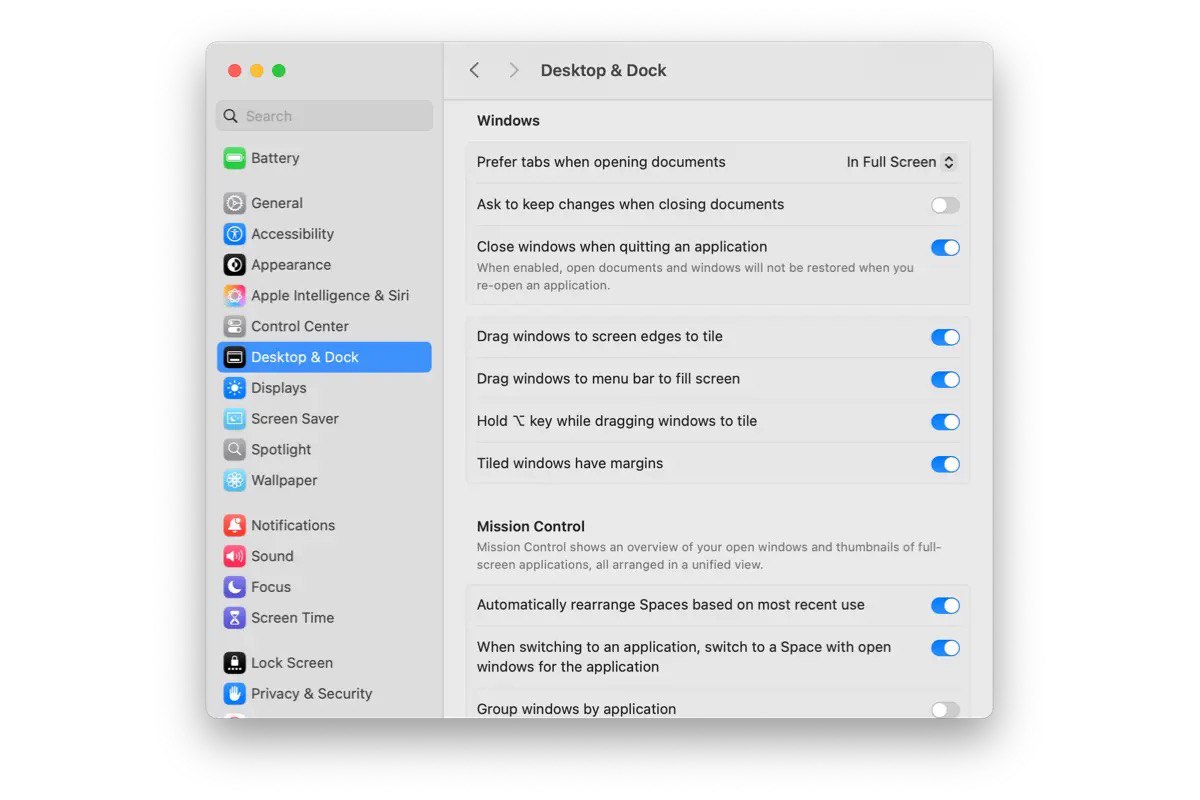Viewport: 1200px width, 800px height.
Task: Click the yellow minimize window button
Action: pyautogui.click(x=257, y=70)
